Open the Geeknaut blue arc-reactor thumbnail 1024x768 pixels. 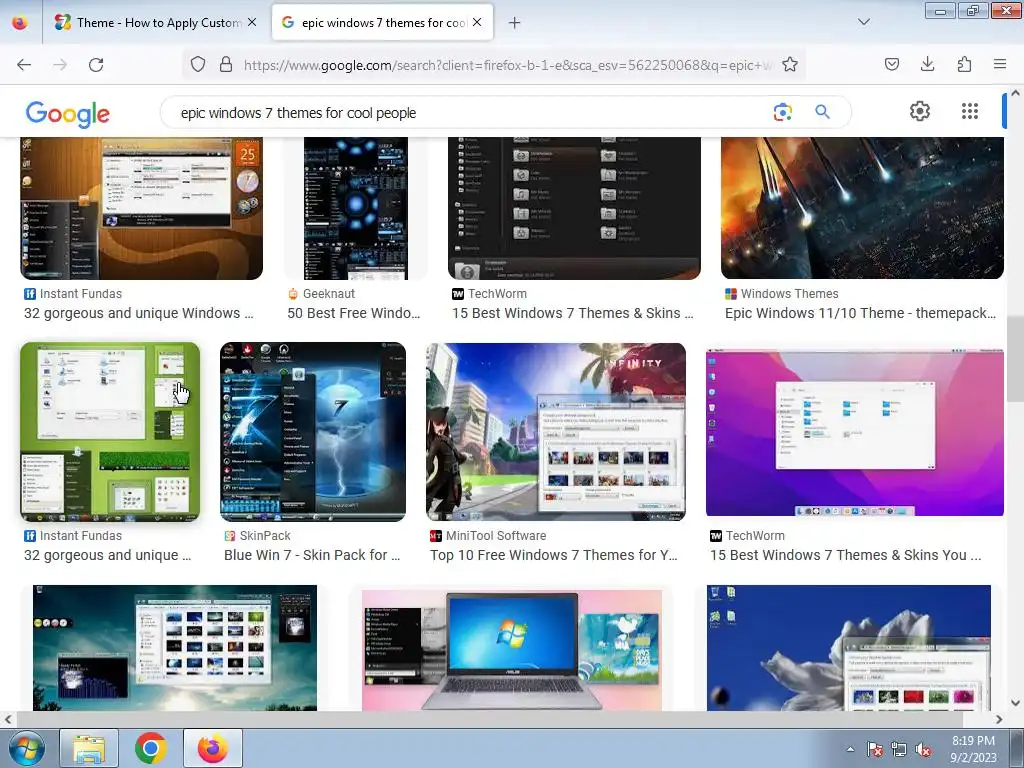click(x=355, y=208)
